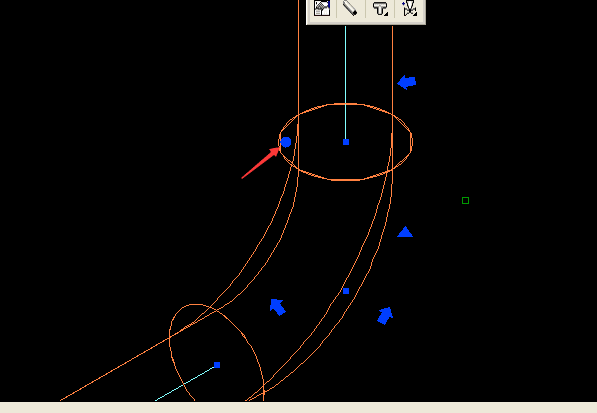Click square grip at lower centerline end
Screen dimensions: 597x413
tap(217, 365)
